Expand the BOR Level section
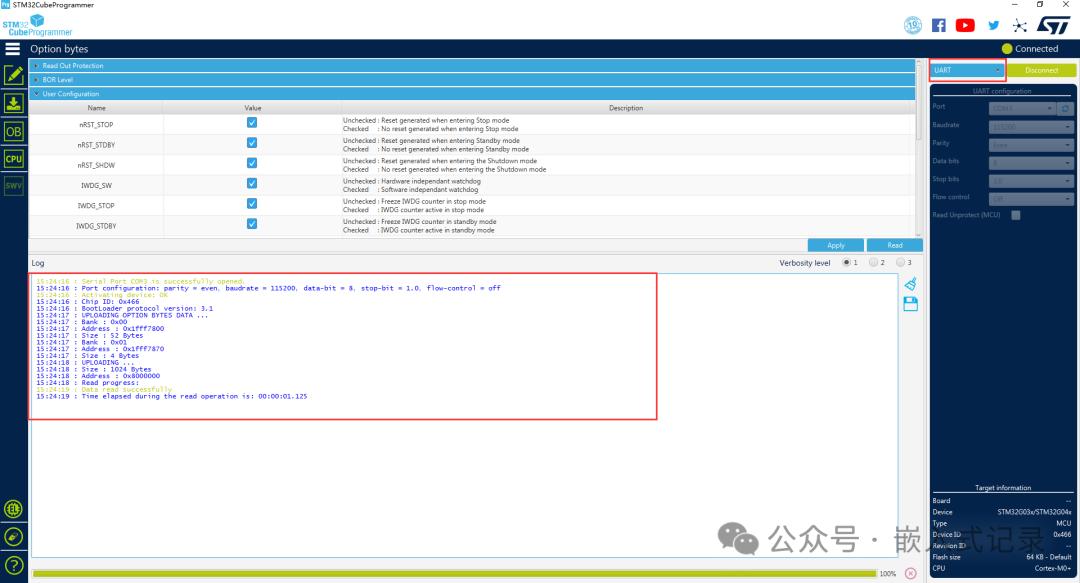1080x583 pixels. pyautogui.click(x=472, y=80)
